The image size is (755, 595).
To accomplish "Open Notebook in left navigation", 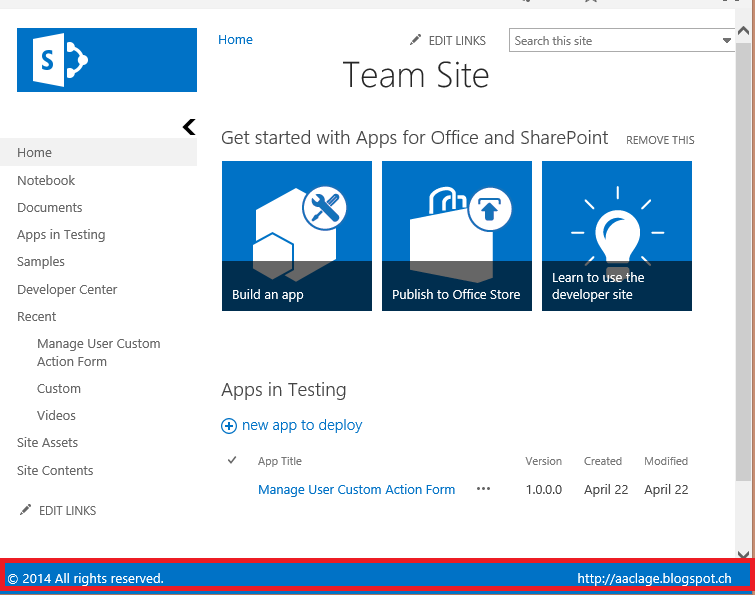I will [46, 181].
